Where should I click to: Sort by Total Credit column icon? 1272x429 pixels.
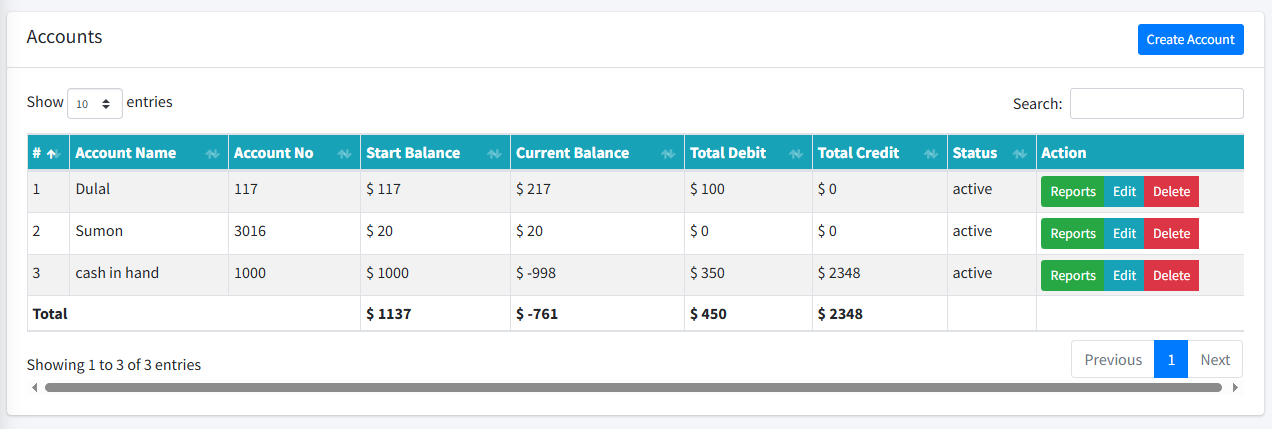(x=931, y=154)
